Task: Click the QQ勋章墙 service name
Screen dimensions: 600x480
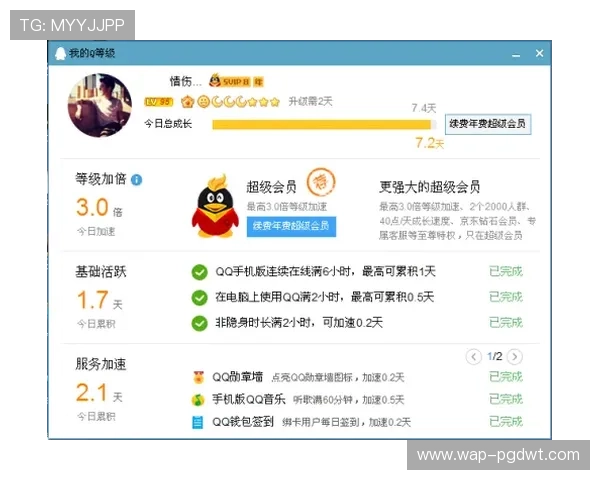Action: 238,377
